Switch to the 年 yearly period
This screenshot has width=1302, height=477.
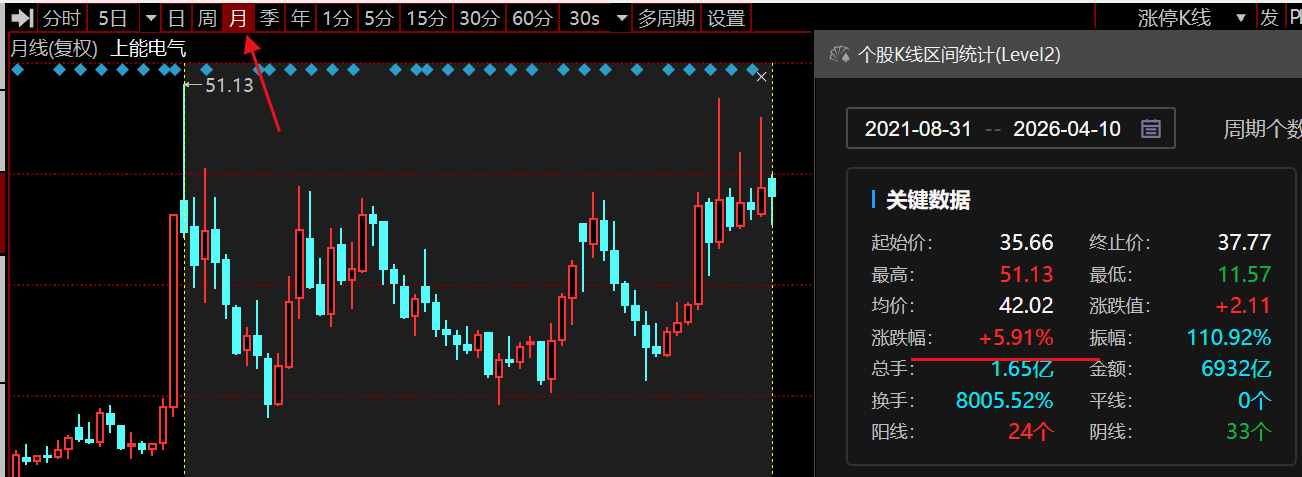pos(300,18)
